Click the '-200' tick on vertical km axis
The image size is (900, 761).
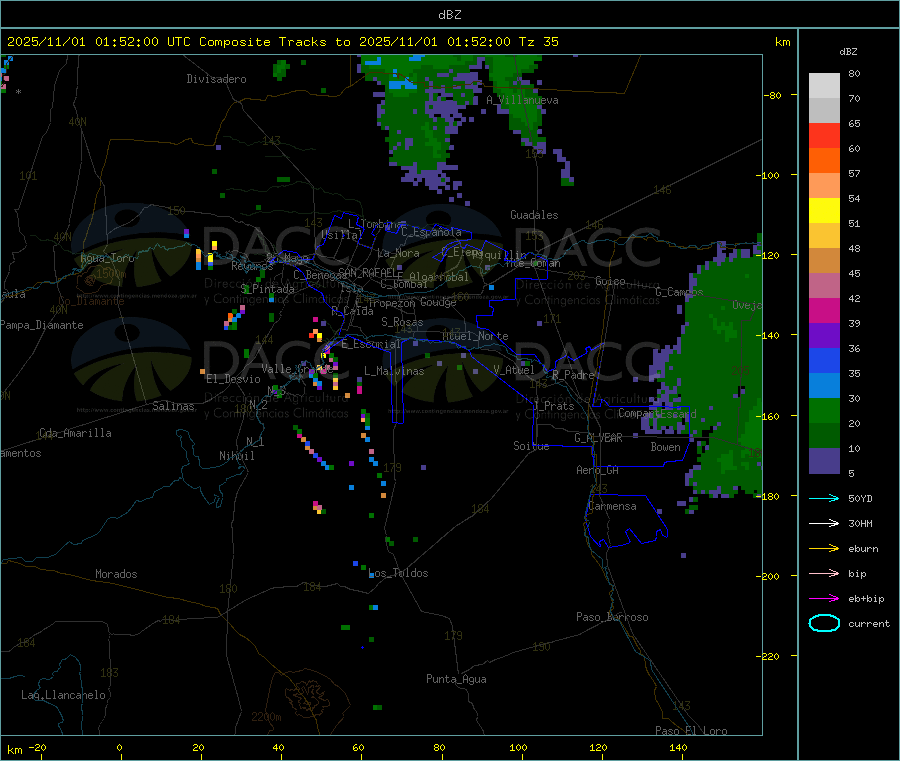tap(767, 576)
